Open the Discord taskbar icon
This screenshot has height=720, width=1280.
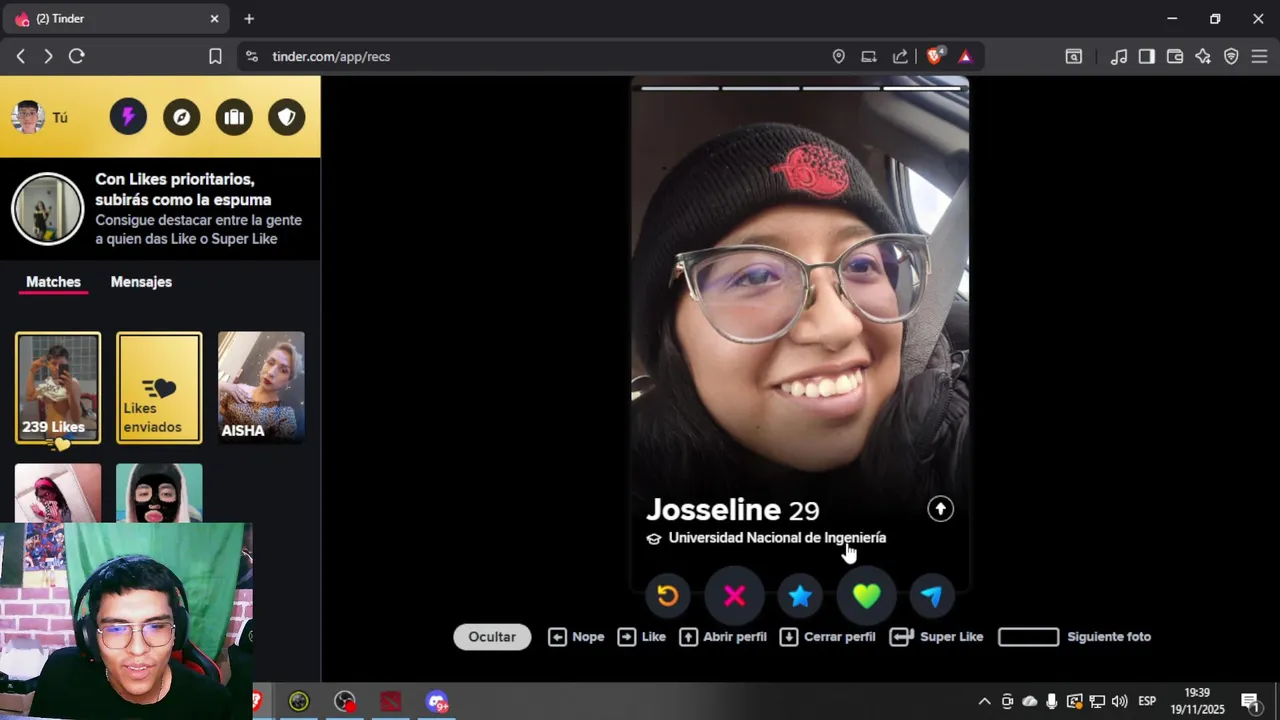click(437, 702)
